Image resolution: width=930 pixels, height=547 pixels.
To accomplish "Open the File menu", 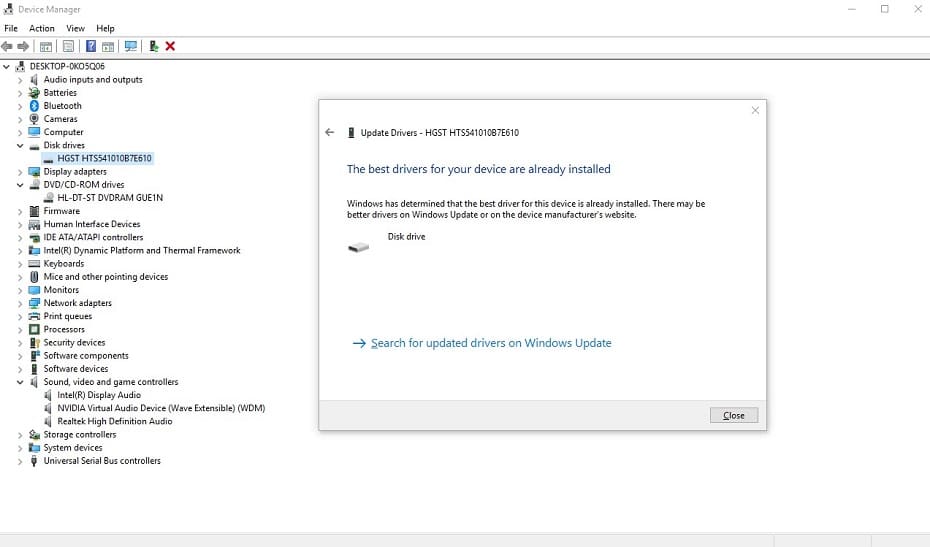I will (11, 28).
